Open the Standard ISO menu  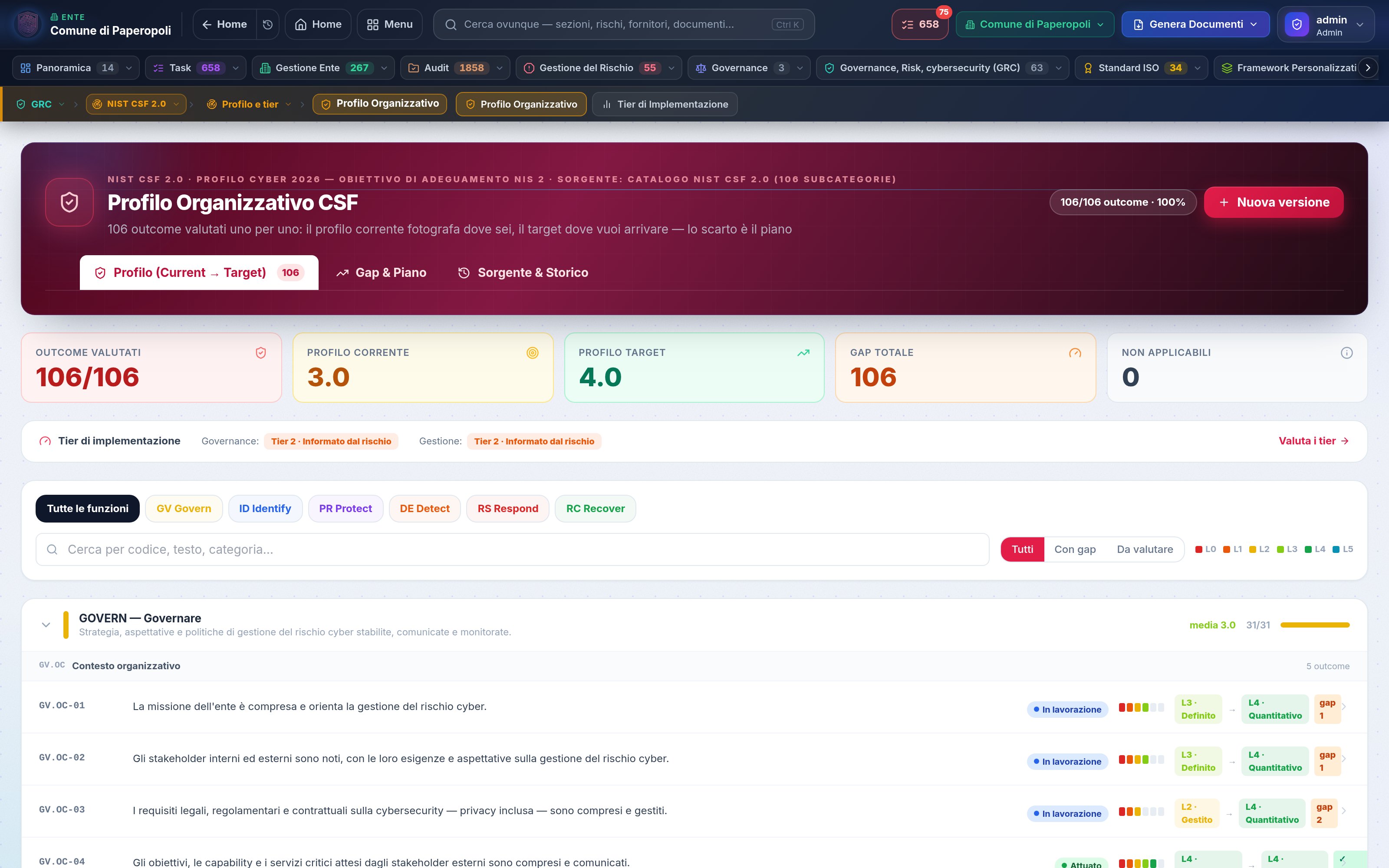(1141, 68)
